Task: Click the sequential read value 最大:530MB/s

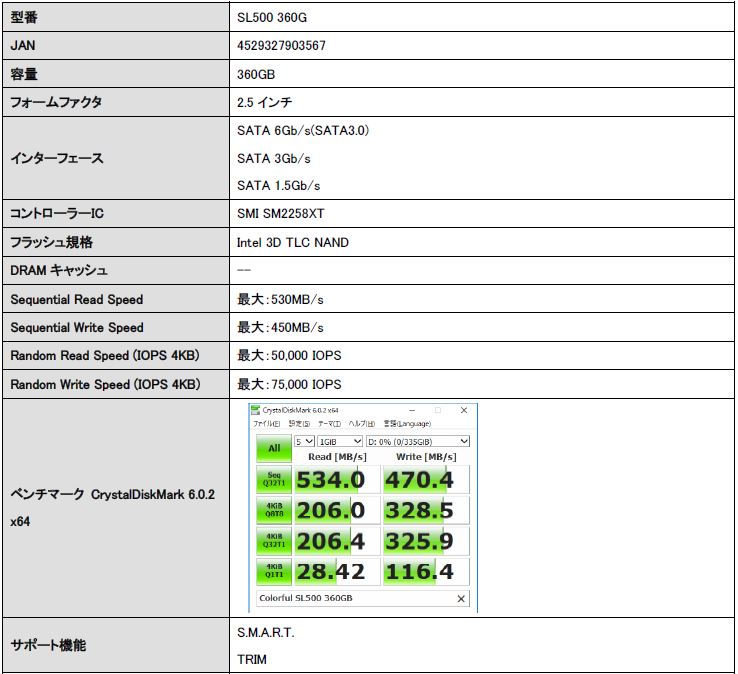Action: 281,299
